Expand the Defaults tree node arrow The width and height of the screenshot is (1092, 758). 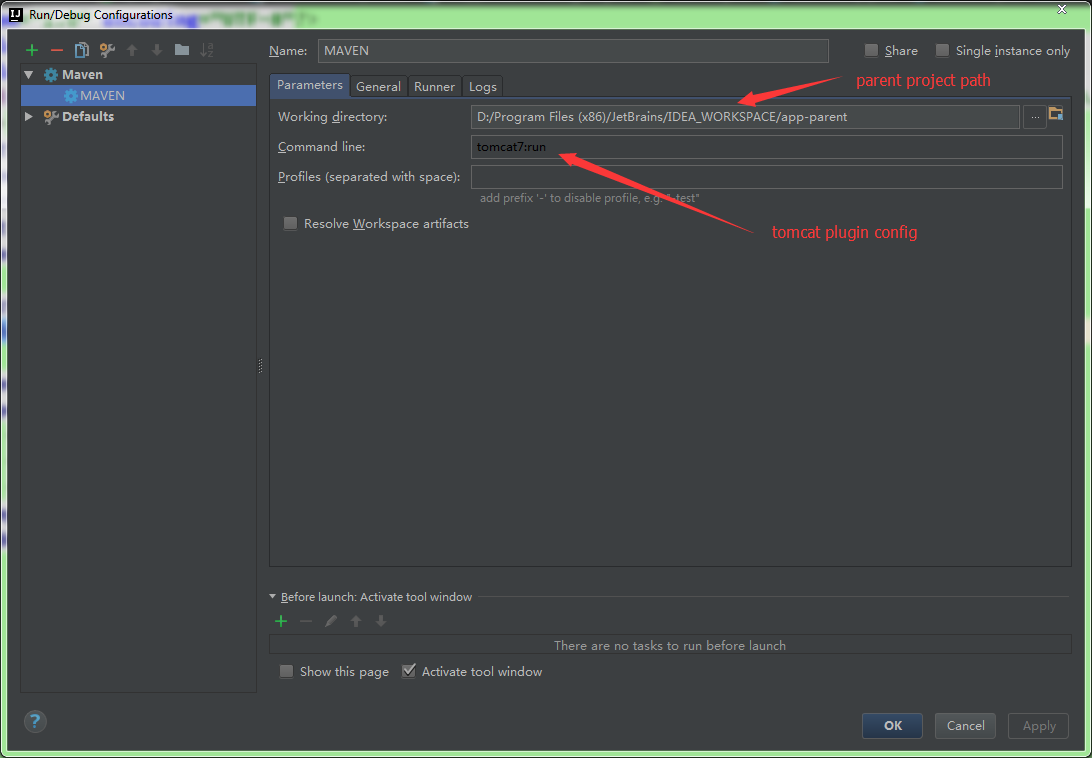pyautogui.click(x=29, y=116)
